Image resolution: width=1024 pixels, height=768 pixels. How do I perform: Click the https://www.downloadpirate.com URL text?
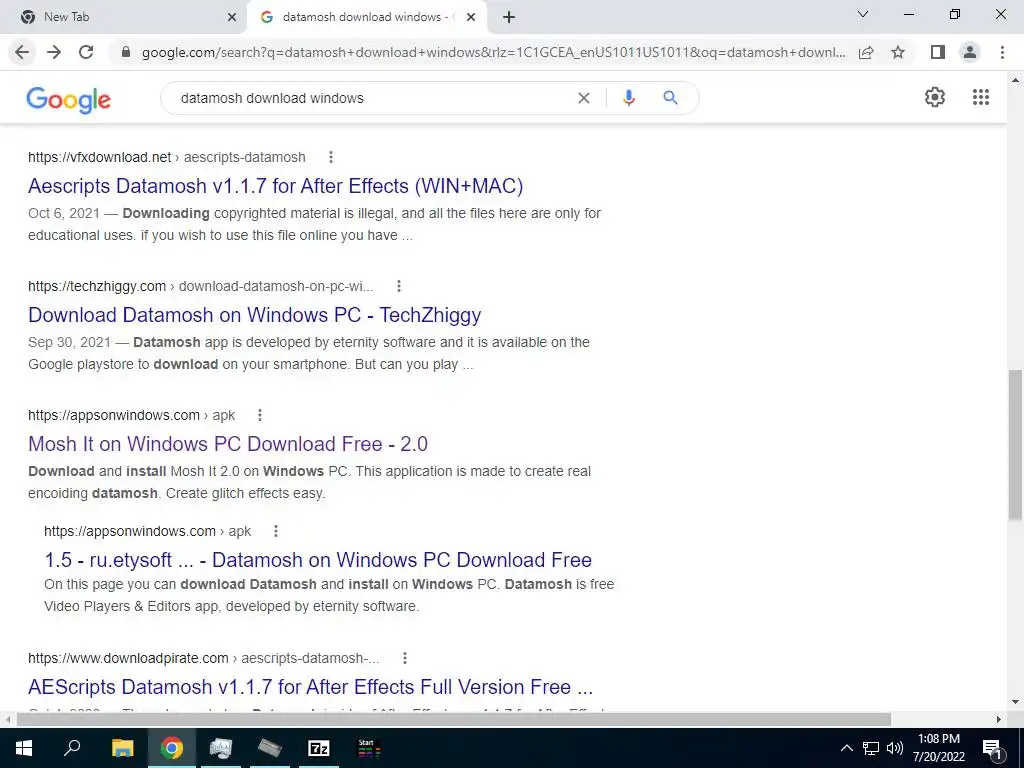pyautogui.click(x=128, y=658)
